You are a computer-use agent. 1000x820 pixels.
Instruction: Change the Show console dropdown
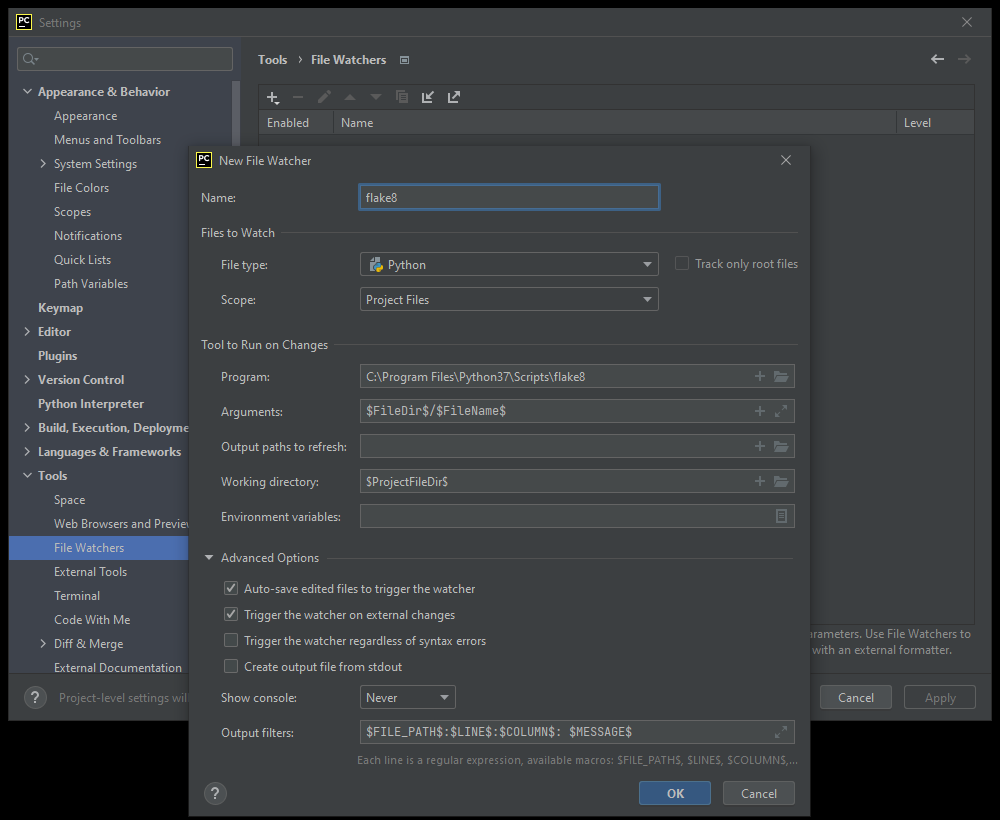tap(407, 698)
